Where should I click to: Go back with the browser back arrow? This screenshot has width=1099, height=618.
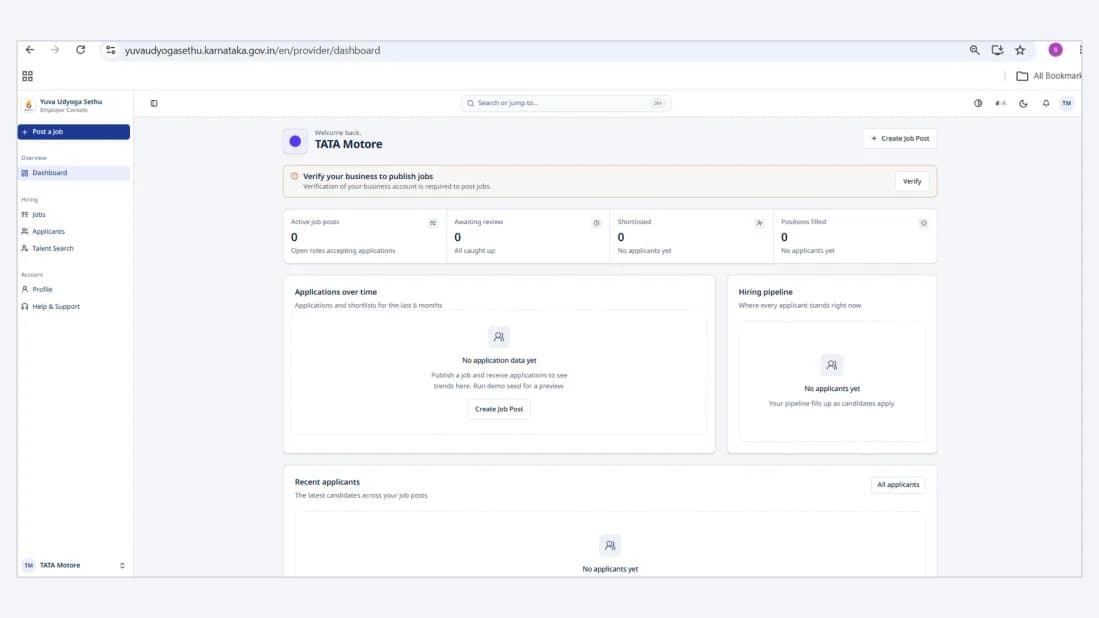click(29, 50)
